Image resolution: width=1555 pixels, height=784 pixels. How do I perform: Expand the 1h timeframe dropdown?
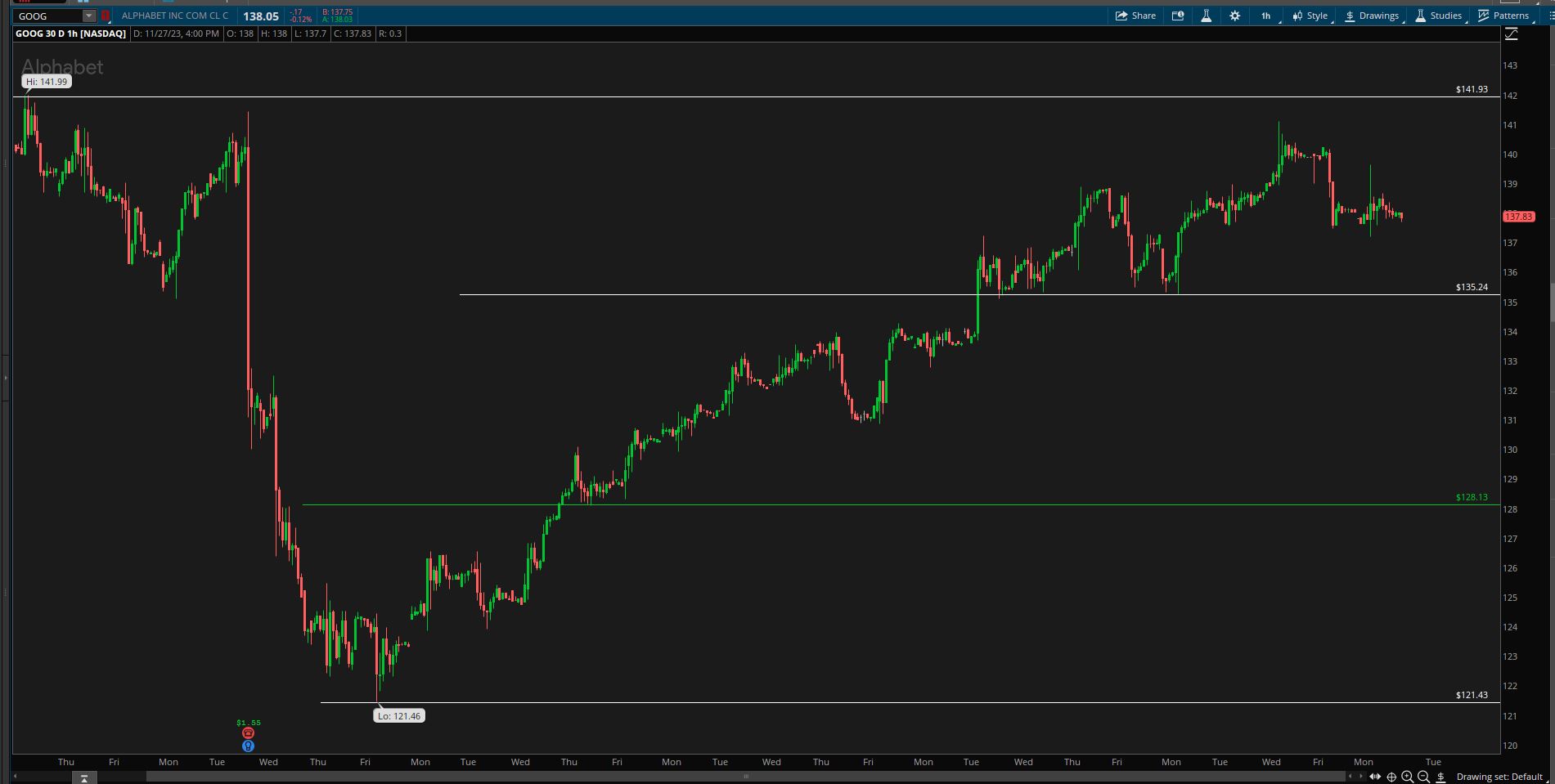1268,16
